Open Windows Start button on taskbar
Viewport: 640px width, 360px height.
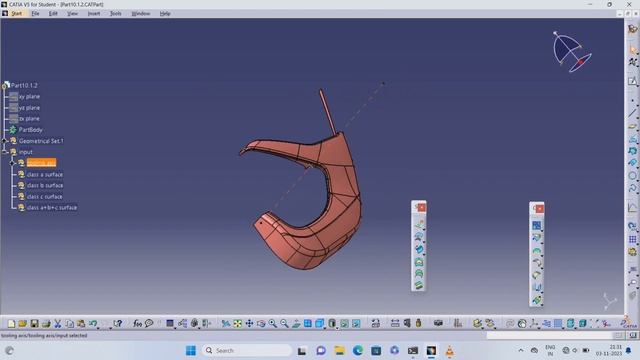click(x=191, y=351)
